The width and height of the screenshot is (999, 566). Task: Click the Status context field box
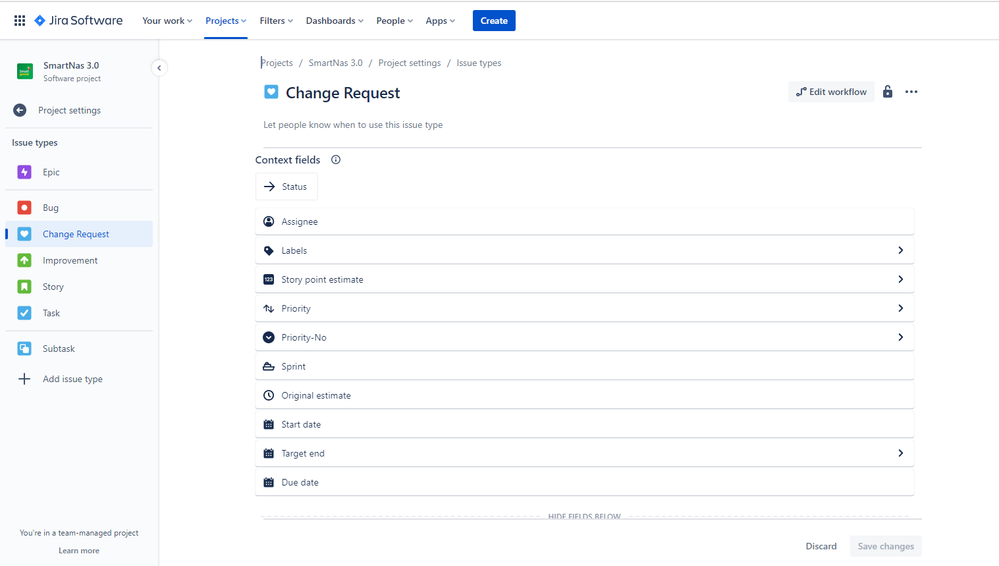[x=287, y=187]
